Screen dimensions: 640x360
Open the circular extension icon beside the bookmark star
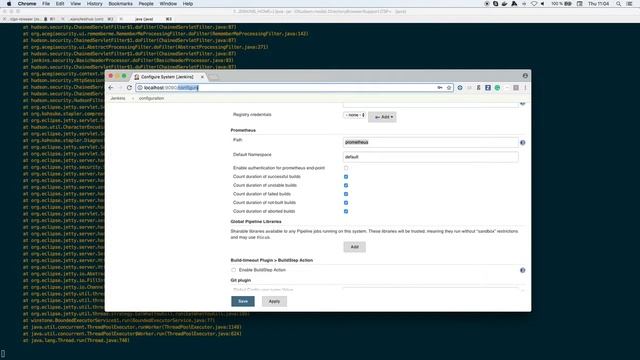coord(460,88)
